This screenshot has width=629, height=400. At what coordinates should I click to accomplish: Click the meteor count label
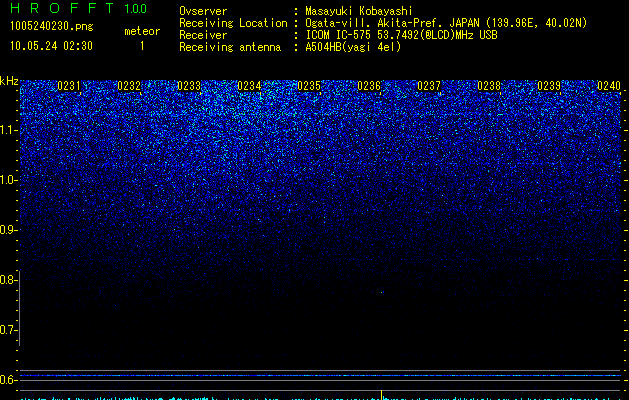tap(142, 31)
